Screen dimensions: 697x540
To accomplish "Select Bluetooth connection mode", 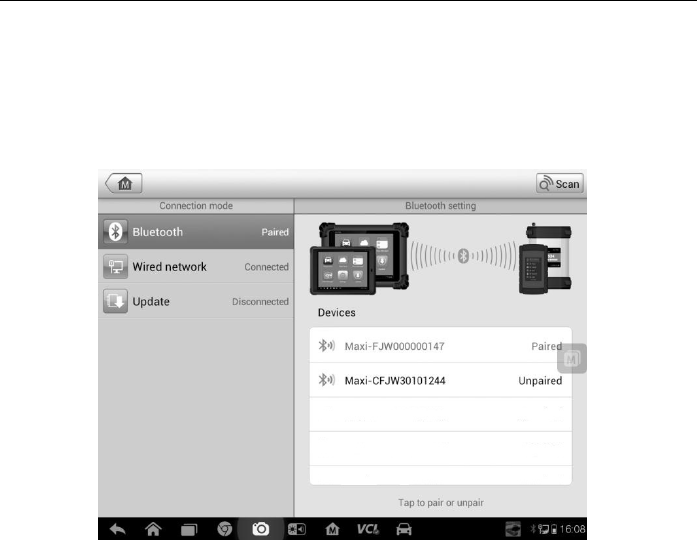I will pos(196,232).
